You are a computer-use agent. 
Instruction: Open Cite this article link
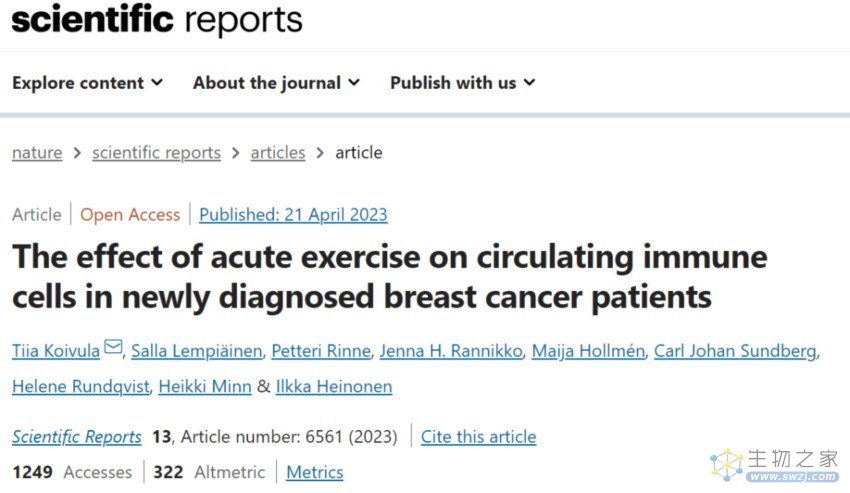(479, 437)
